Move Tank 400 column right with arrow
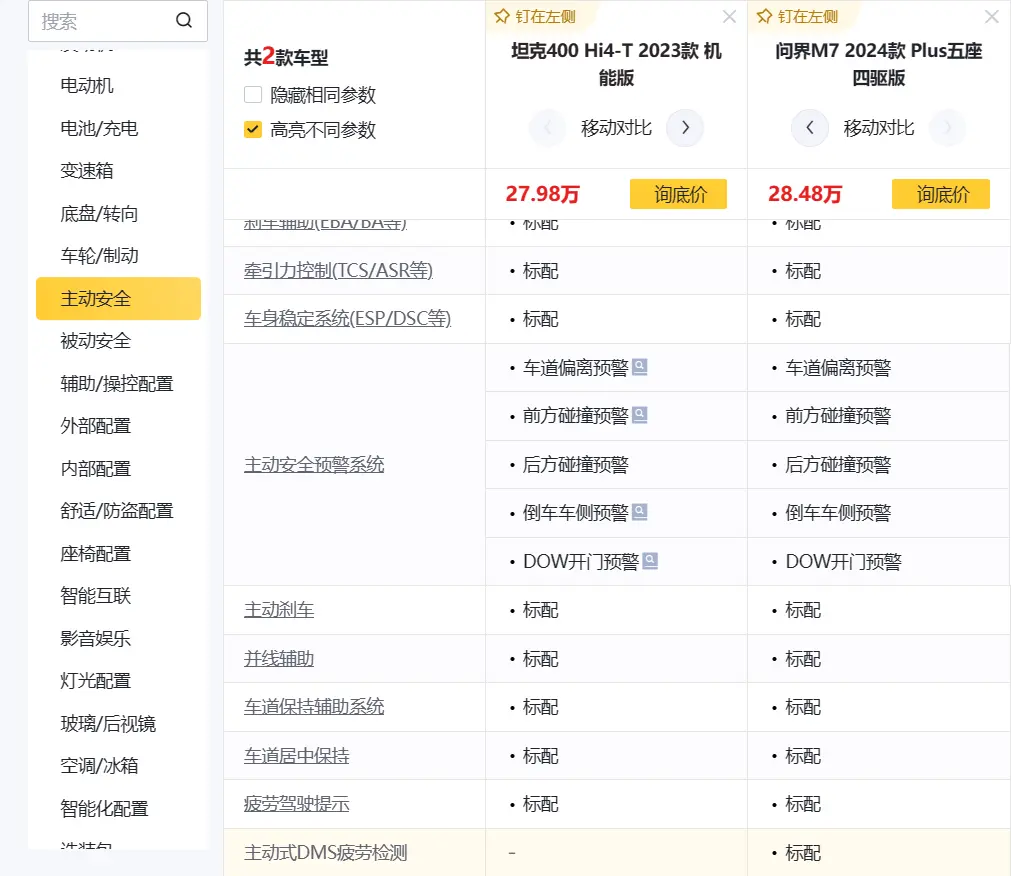This screenshot has width=1011, height=876. pos(685,128)
